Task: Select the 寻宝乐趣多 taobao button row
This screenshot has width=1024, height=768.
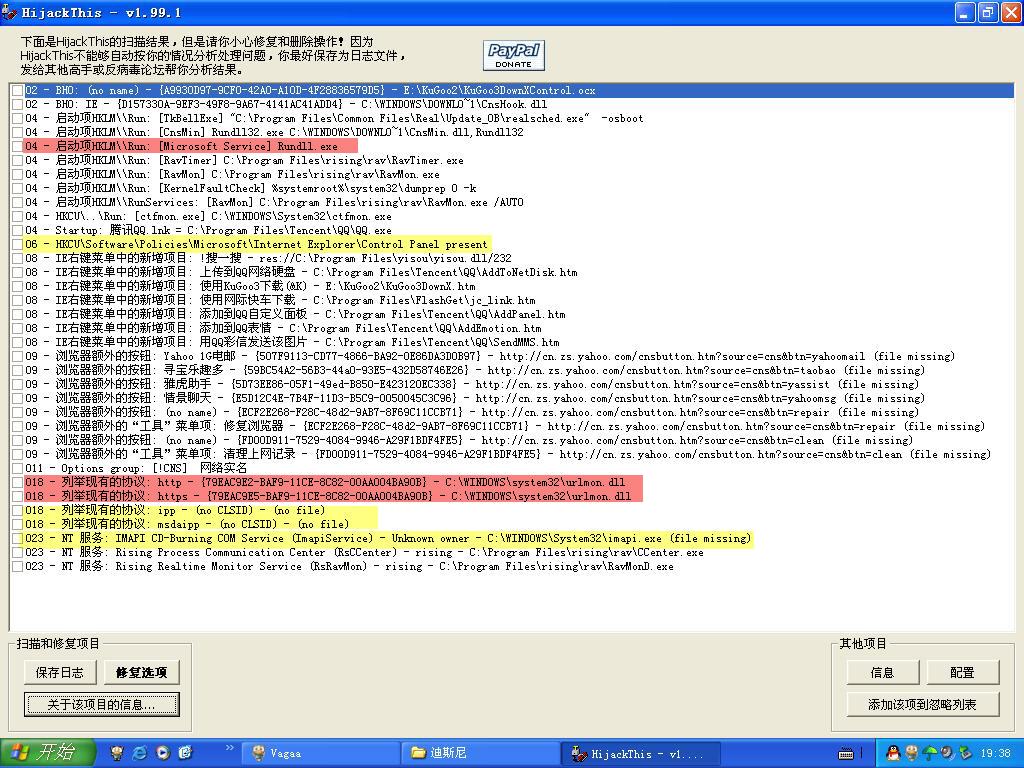Action: click(x=475, y=370)
